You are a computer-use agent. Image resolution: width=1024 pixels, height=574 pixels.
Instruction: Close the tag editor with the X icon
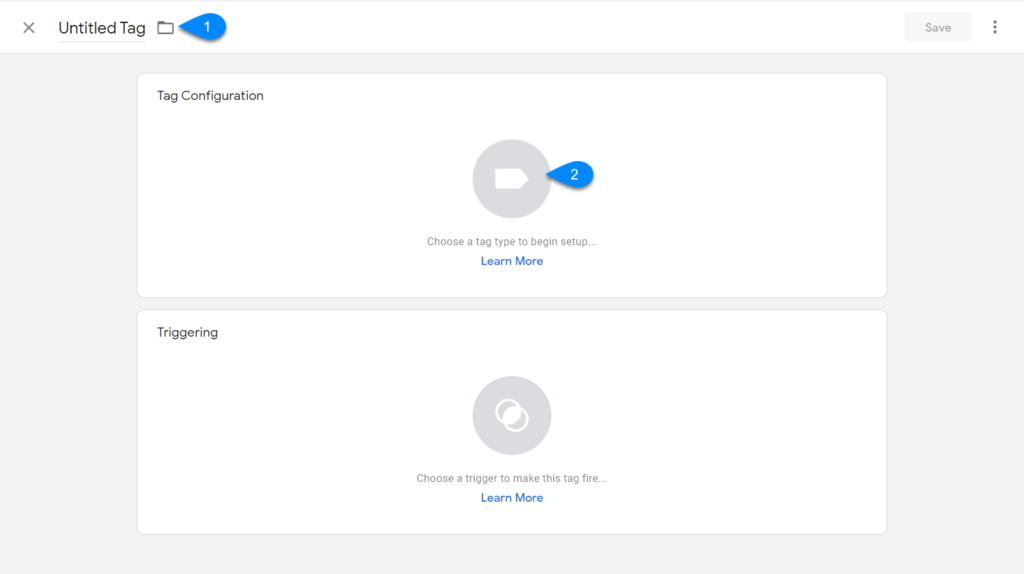[29, 28]
